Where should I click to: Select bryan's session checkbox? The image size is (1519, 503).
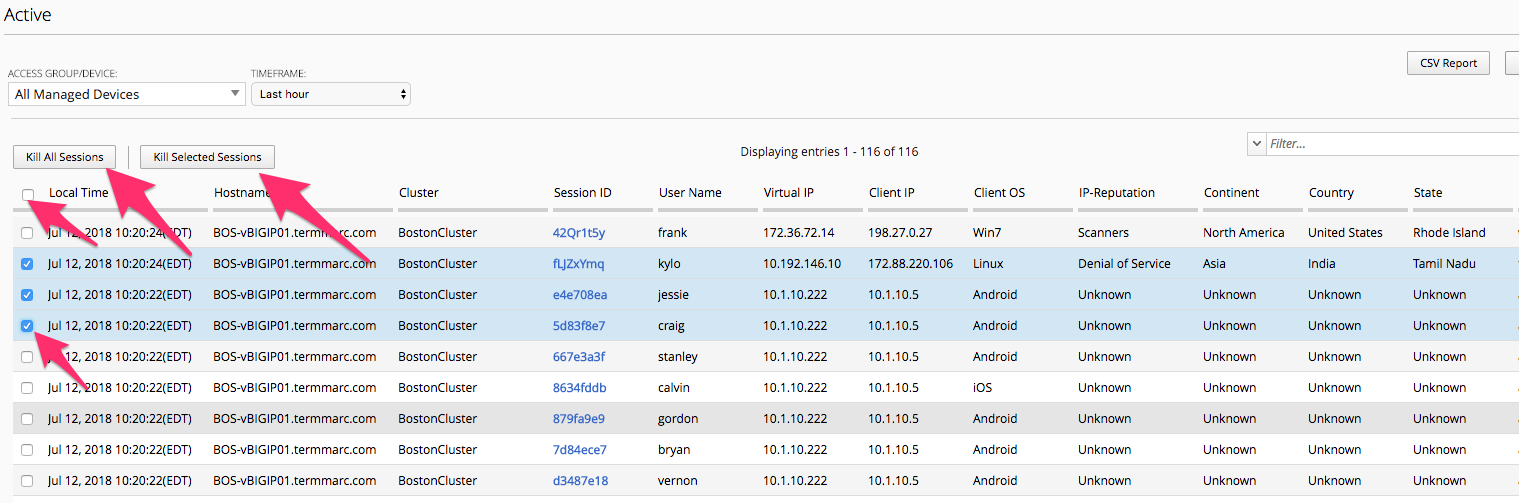point(27,450)
